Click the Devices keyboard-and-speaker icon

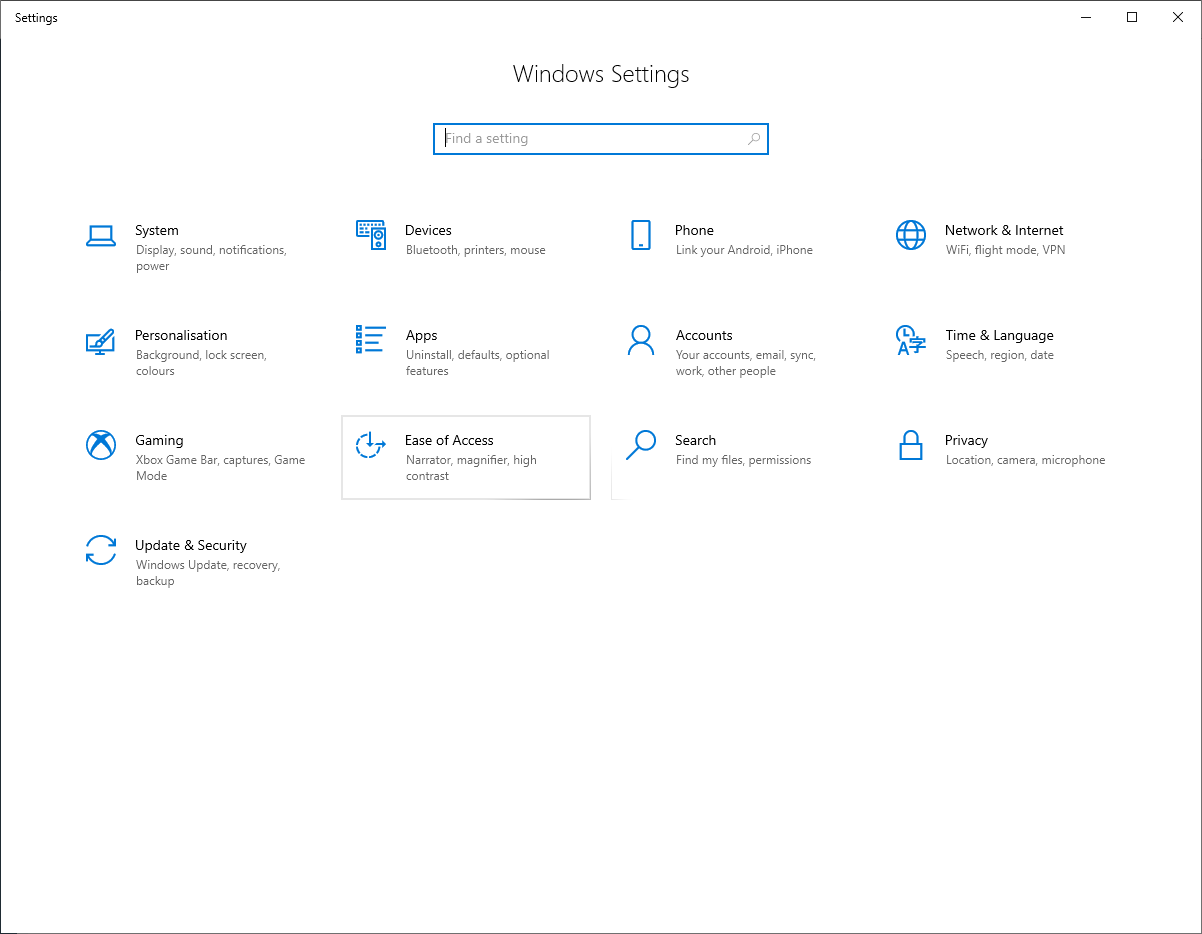click(371, 235)
